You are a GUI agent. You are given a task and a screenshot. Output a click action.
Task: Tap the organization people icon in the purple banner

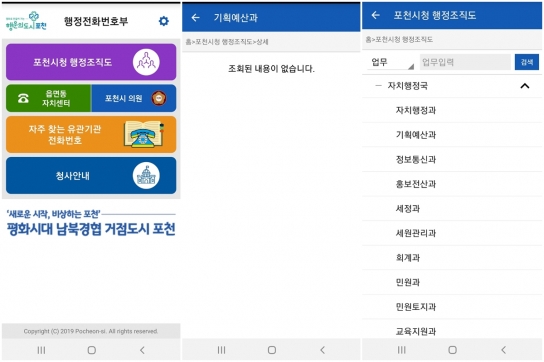(146, 62)
